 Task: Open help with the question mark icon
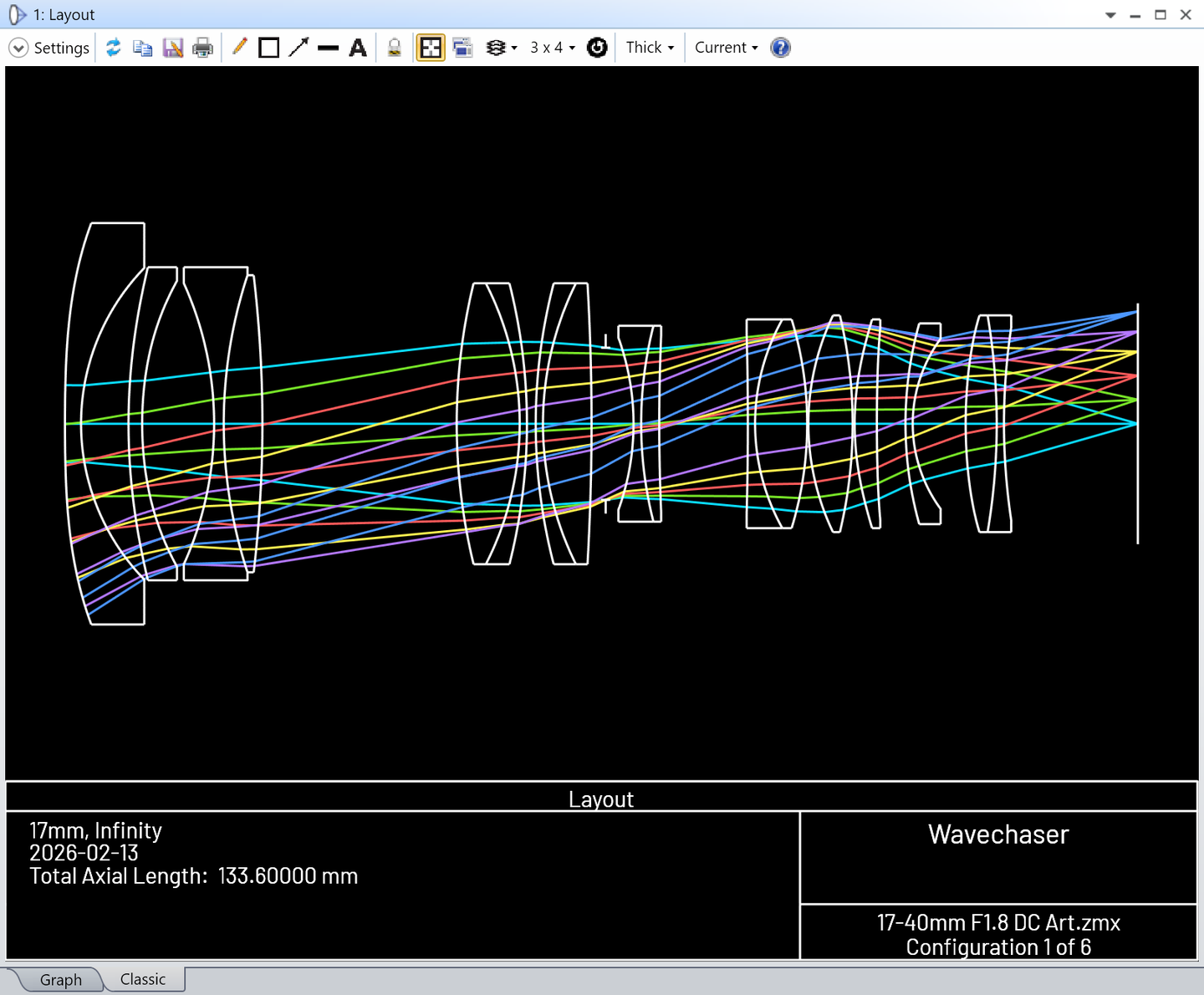click(780, 48)
